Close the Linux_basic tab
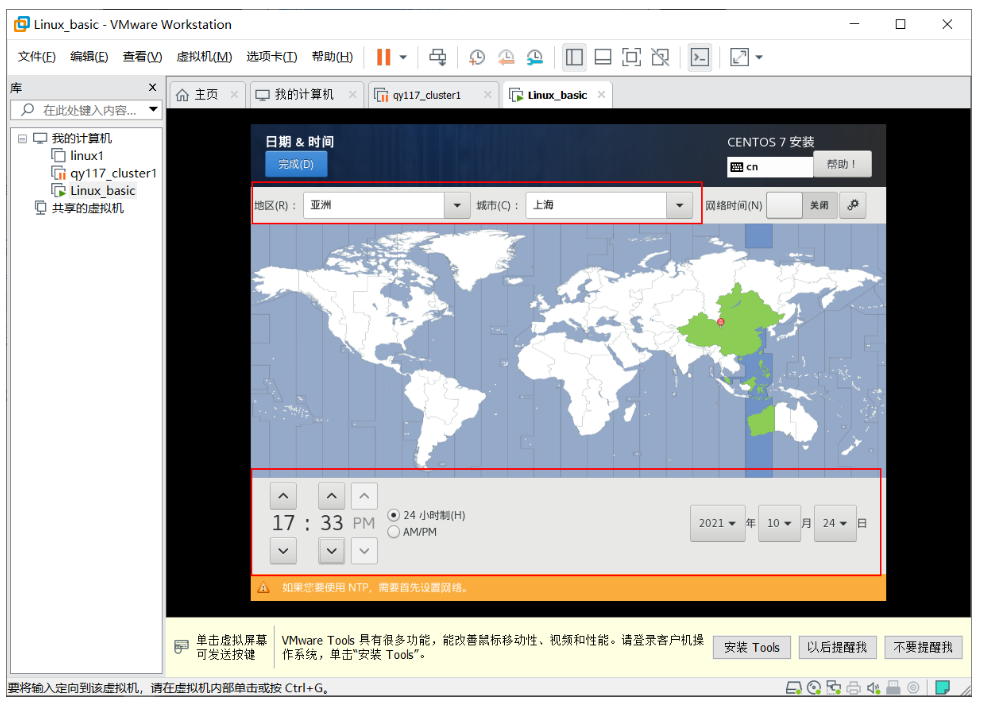 [x=601, y=94]
